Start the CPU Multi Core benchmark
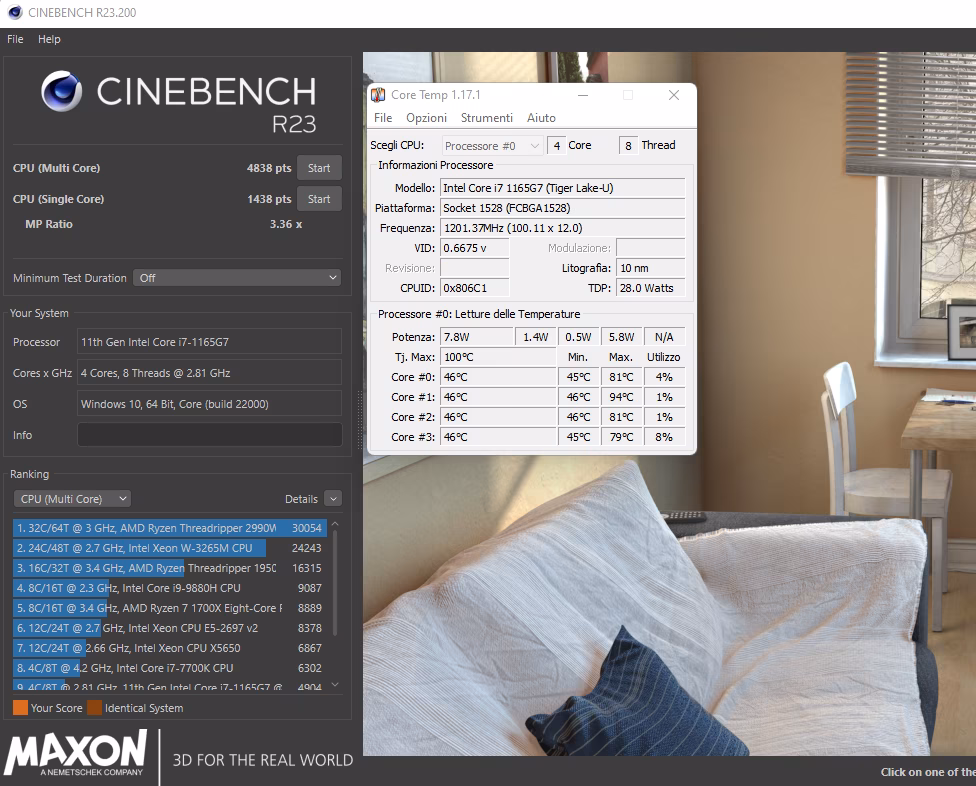This screenshot has width=976, height=786. point(319,168)
